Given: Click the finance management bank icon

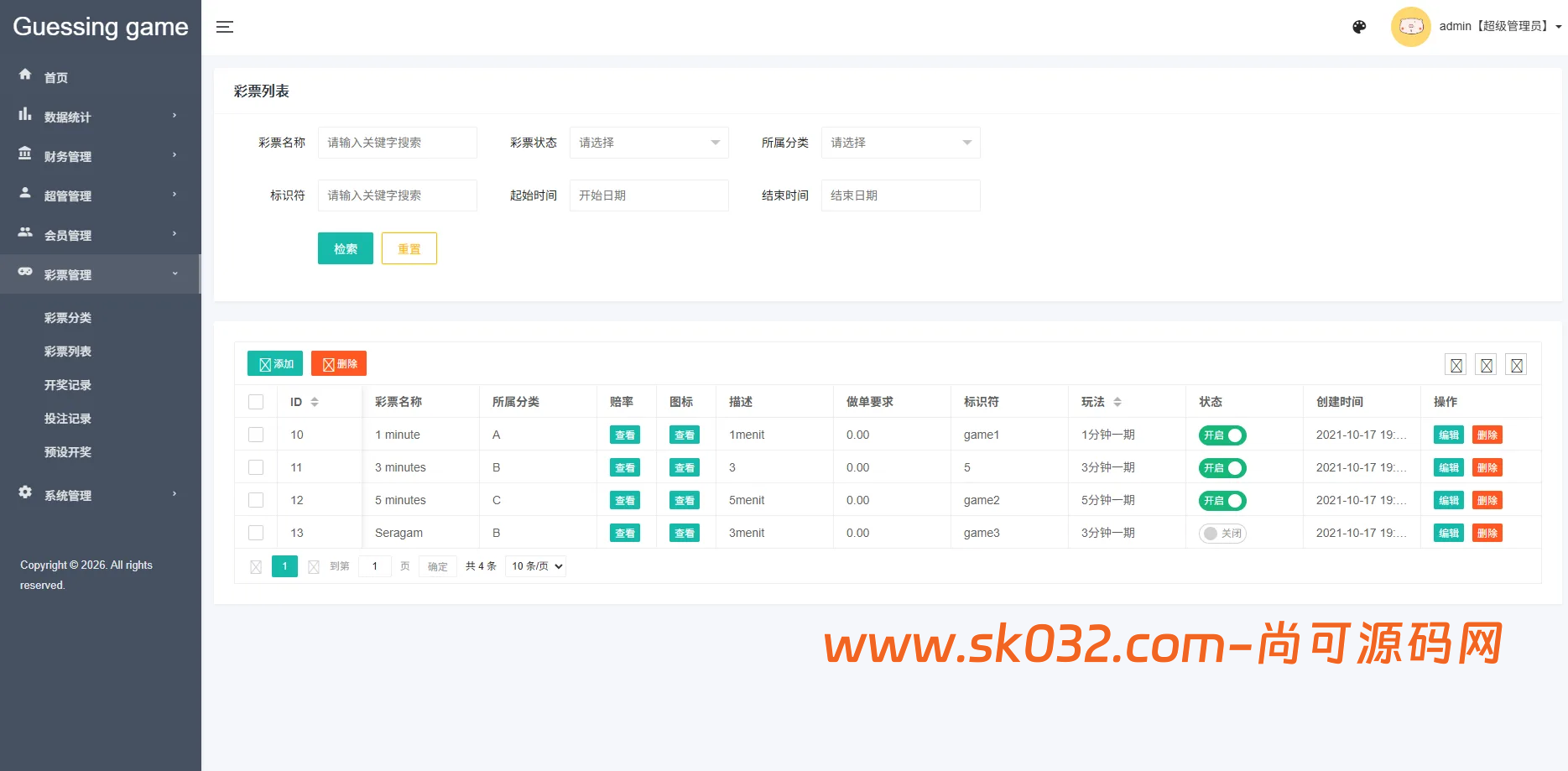Looking at the screenshot, I should (x=25, y=154).
